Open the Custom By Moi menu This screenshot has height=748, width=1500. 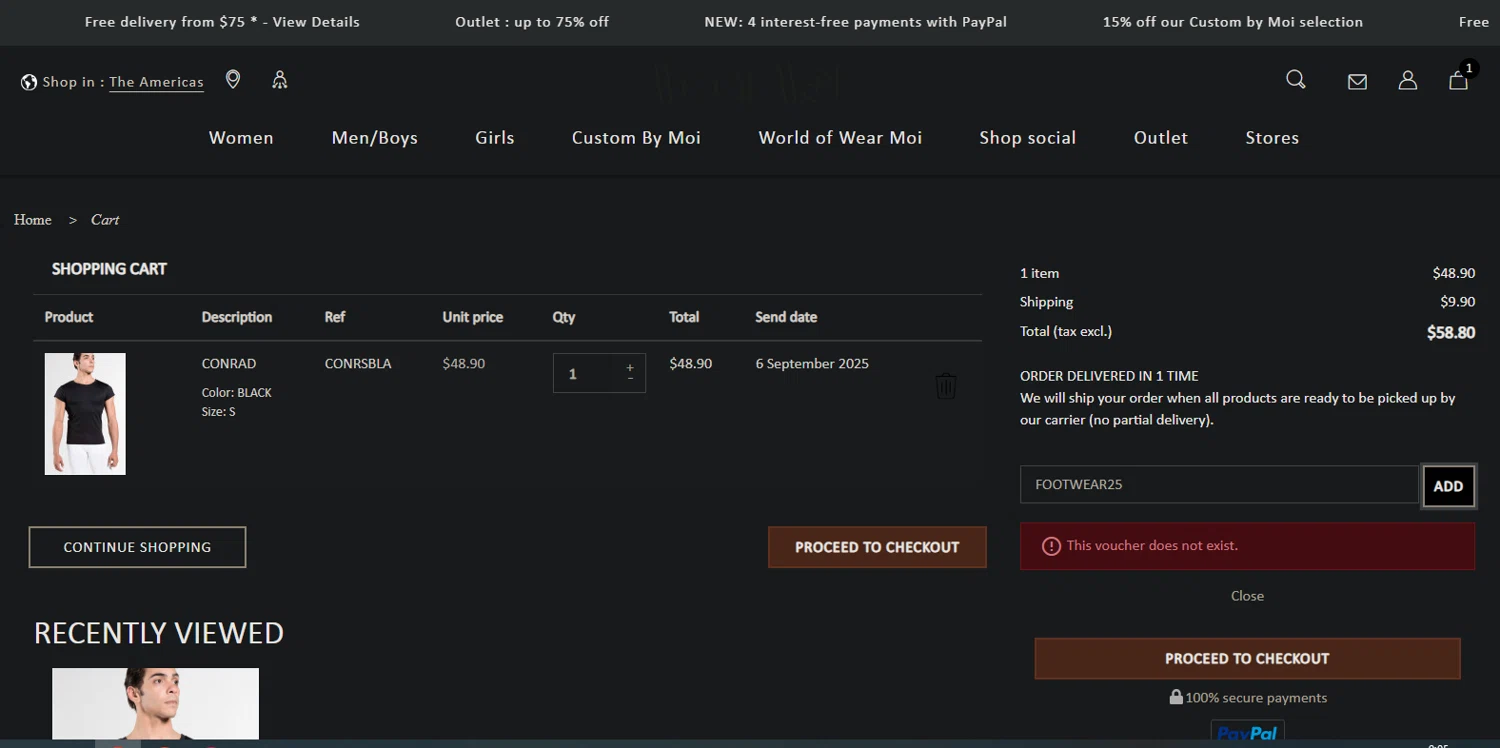coord(636,138)
